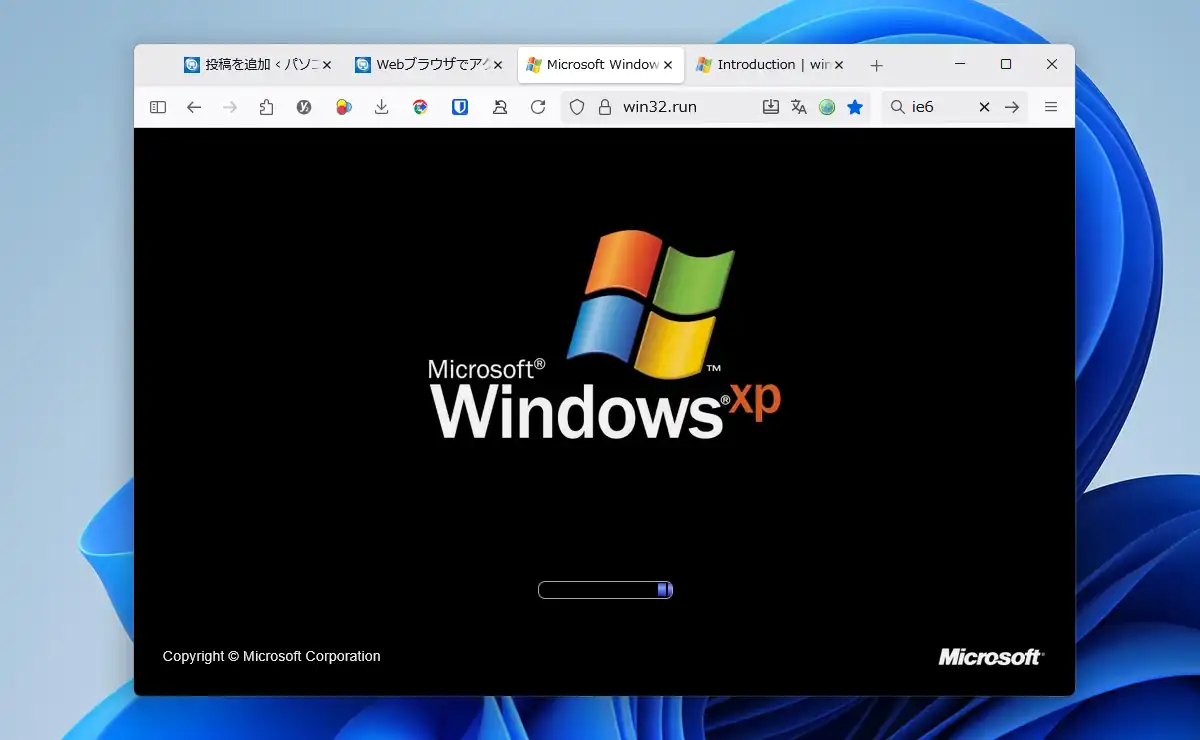
Task: Clear the ie6 search text
Action: coord(984,107)
